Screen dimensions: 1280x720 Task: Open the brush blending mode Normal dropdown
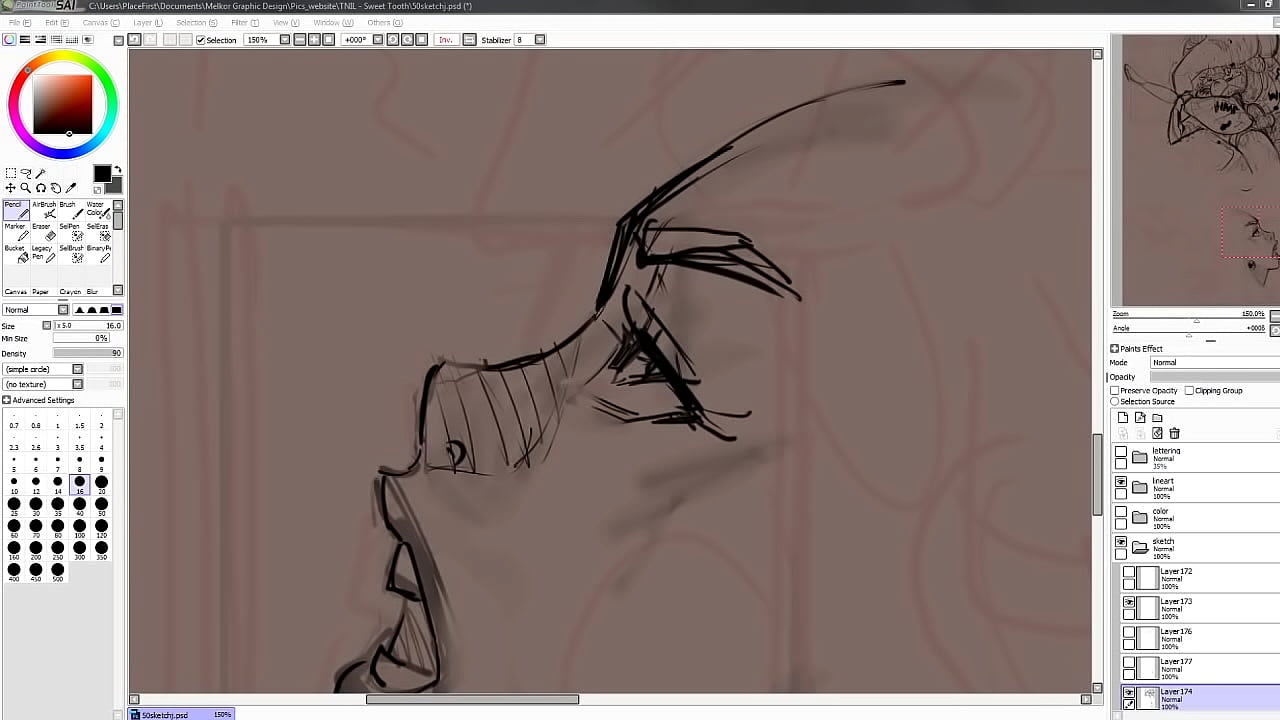(x=36, y=310)
